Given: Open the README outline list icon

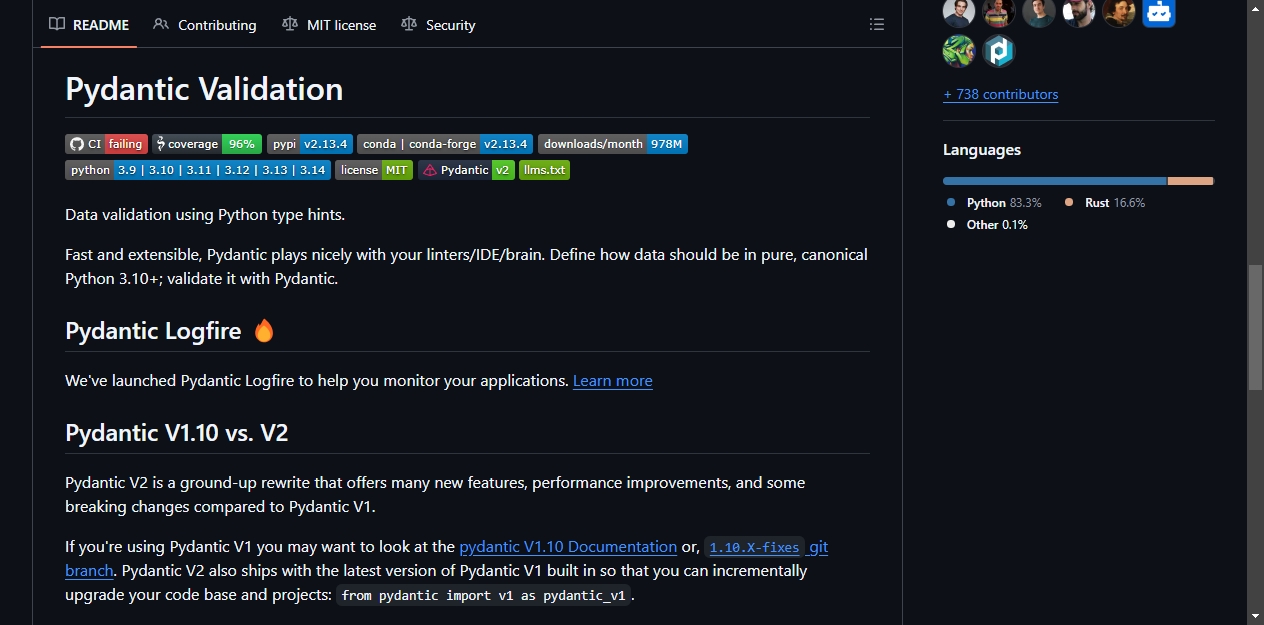Looking at the screenshot, I should 877,24.
